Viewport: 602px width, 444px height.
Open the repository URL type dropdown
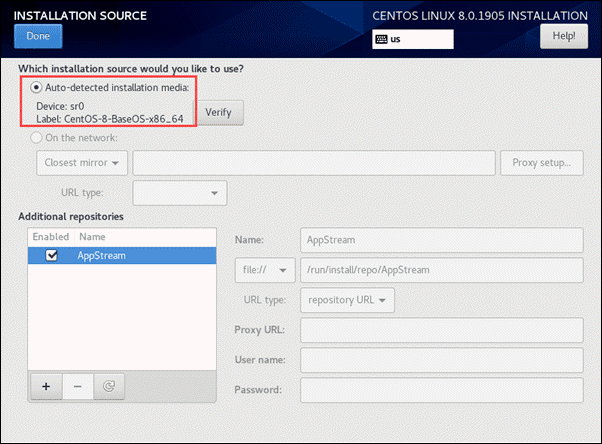347,300
